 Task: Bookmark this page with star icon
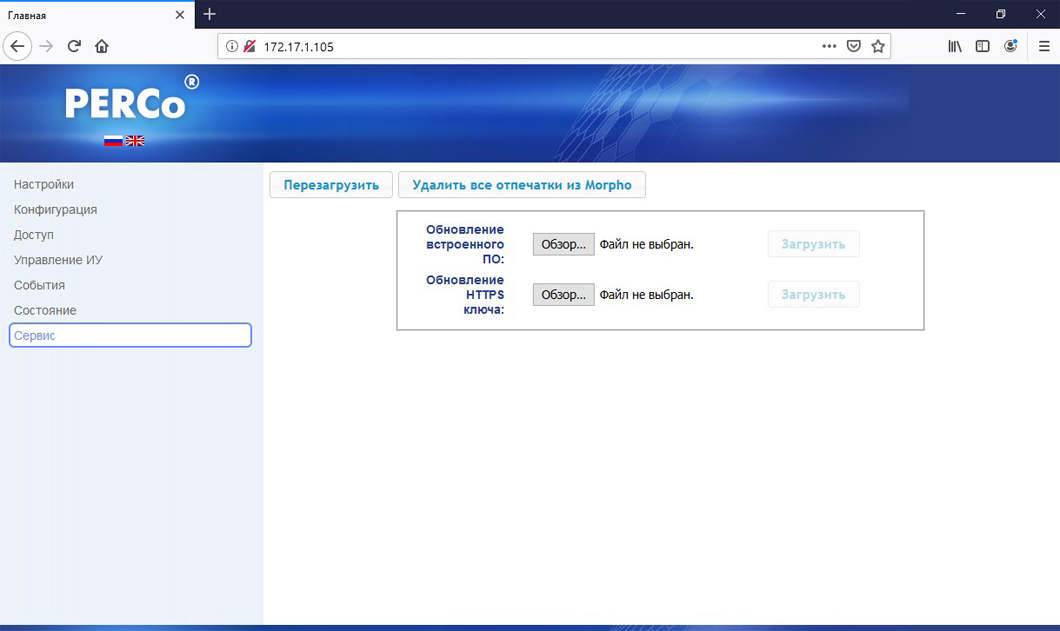coord(877,46)
